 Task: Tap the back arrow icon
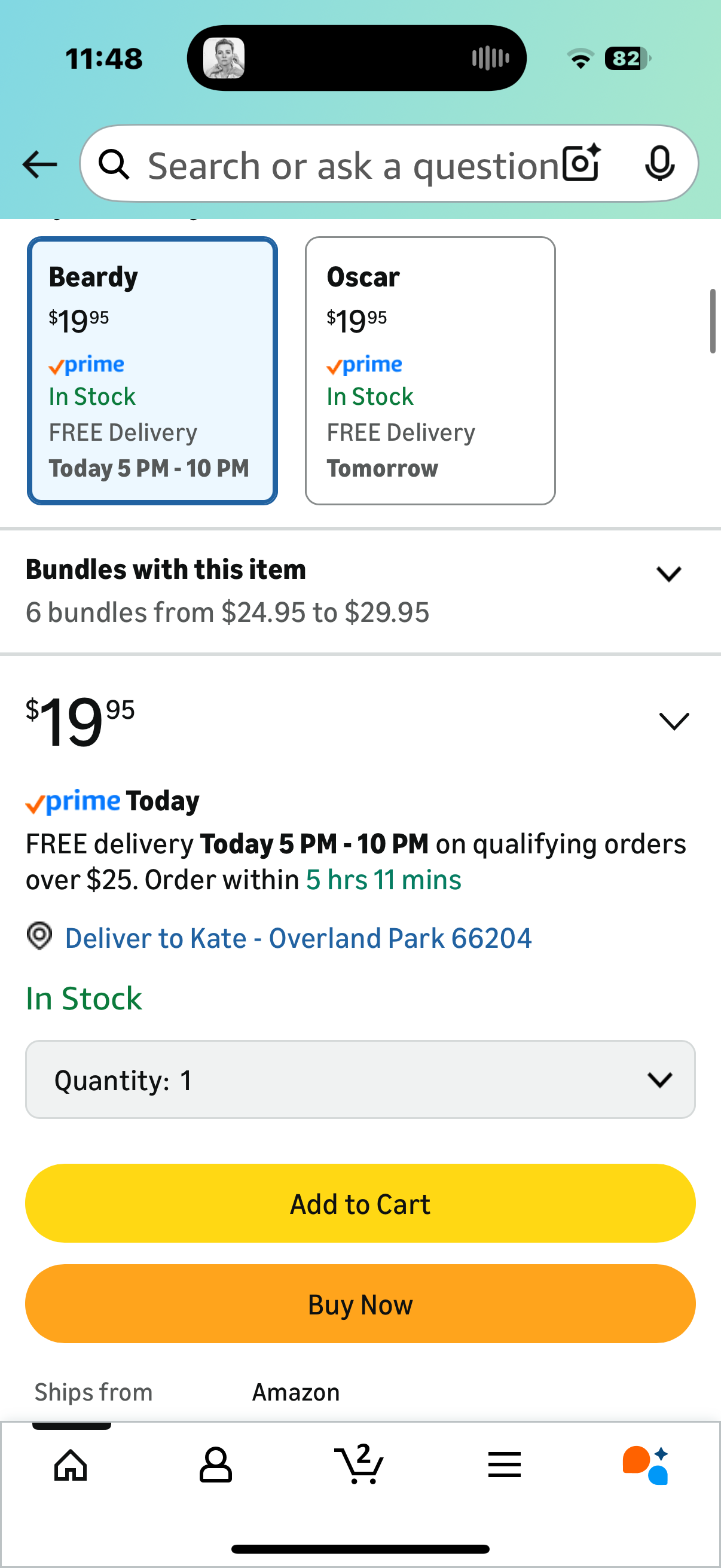(x=40, y=164)
